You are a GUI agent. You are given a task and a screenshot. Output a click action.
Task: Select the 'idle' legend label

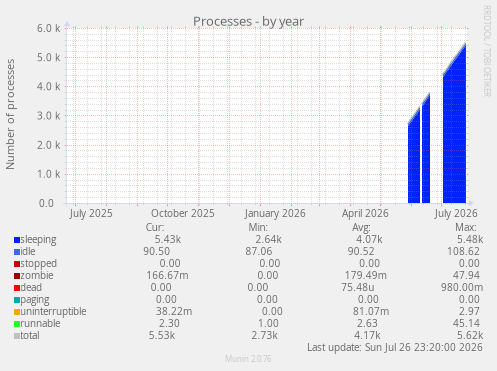[28, 251]
